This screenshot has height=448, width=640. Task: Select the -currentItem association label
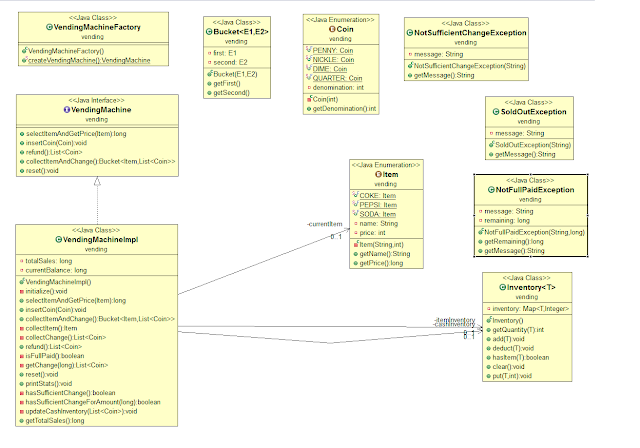click(x=325, y=224)
